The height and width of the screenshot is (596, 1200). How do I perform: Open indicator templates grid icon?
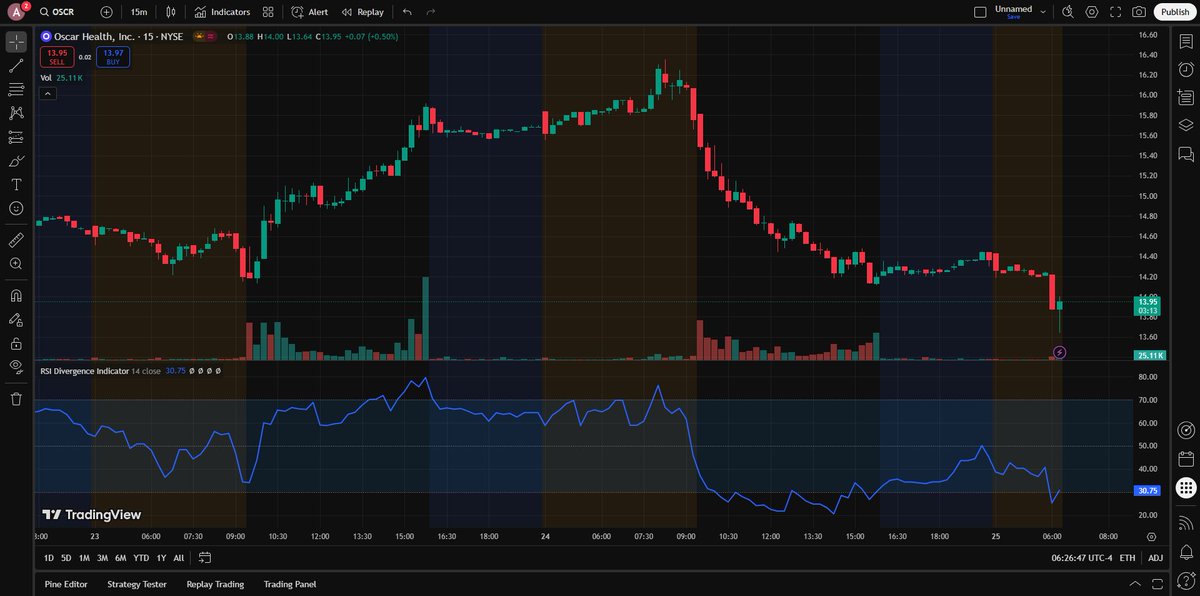pos(268,12)
